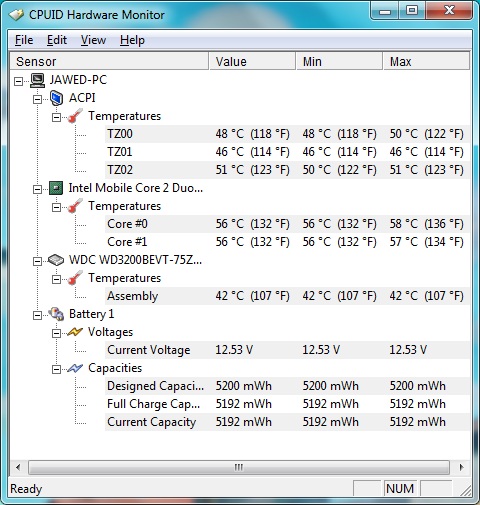The width and height of the screenshot is (480, 505).
Task: Click the Voltages lightning icon
Action: [75, 332]
